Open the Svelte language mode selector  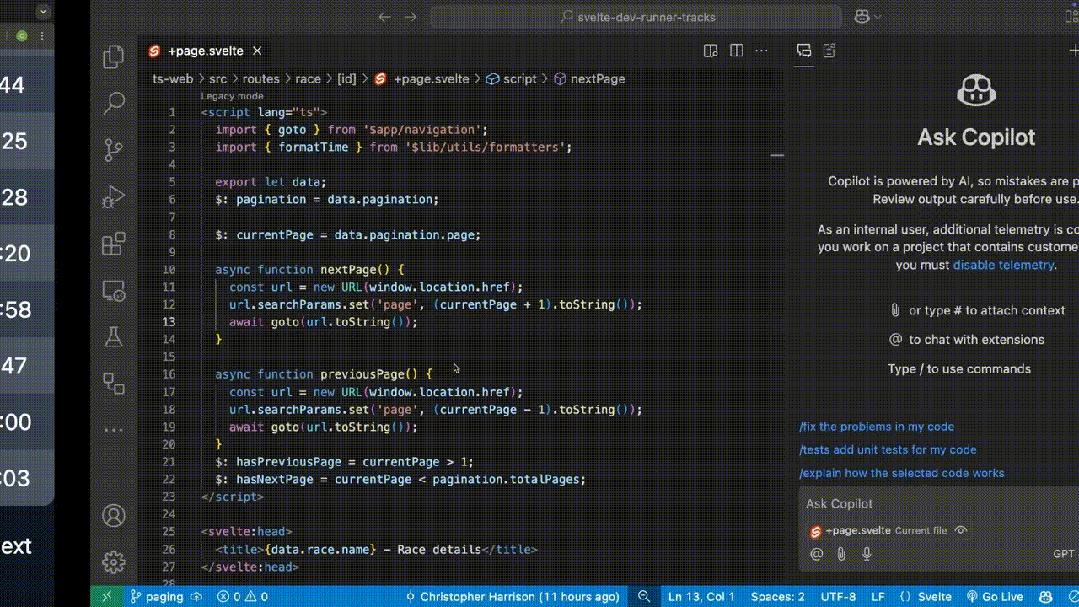click(927, 597)
